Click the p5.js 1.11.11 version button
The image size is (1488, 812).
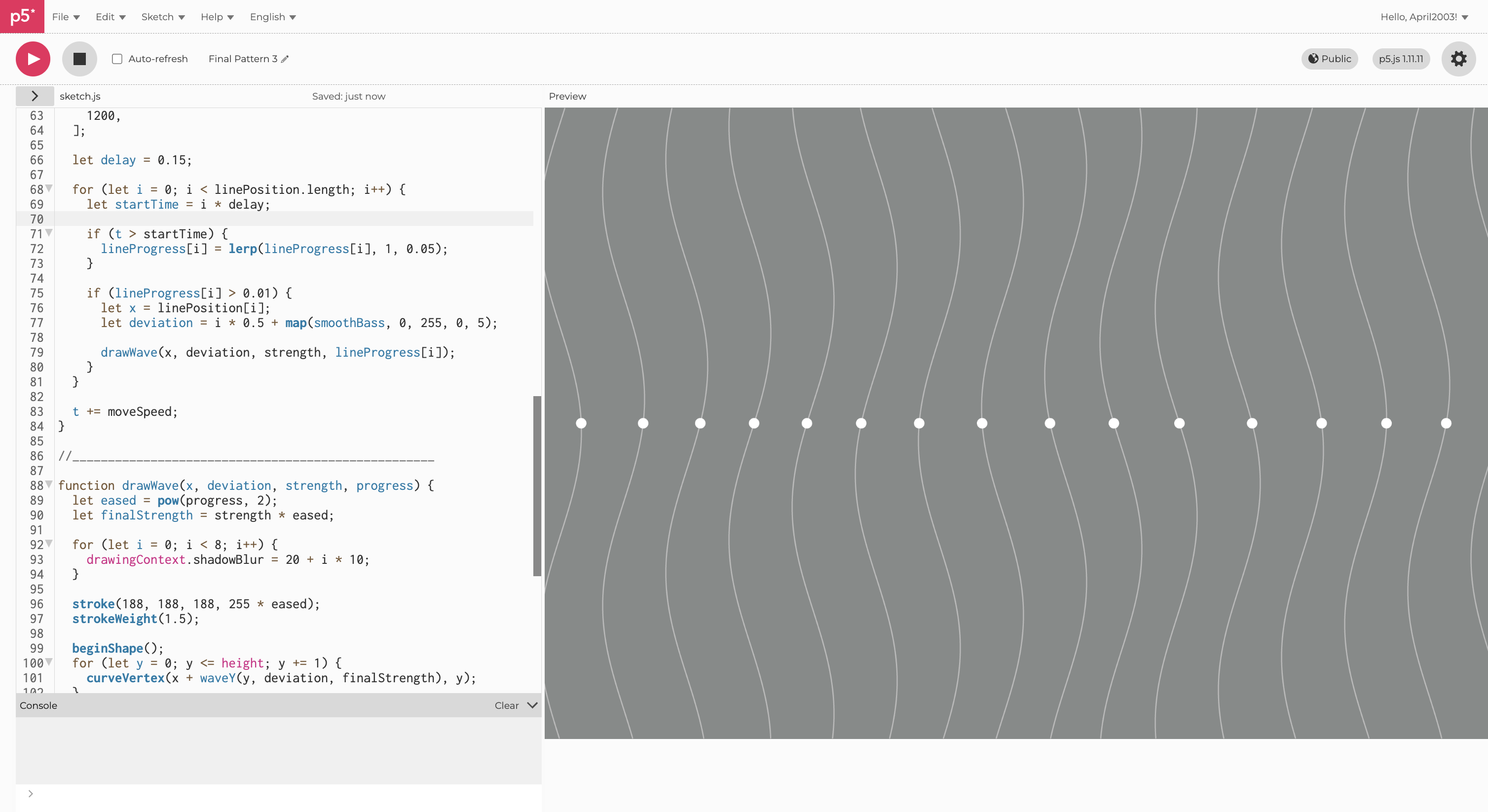1401,59
